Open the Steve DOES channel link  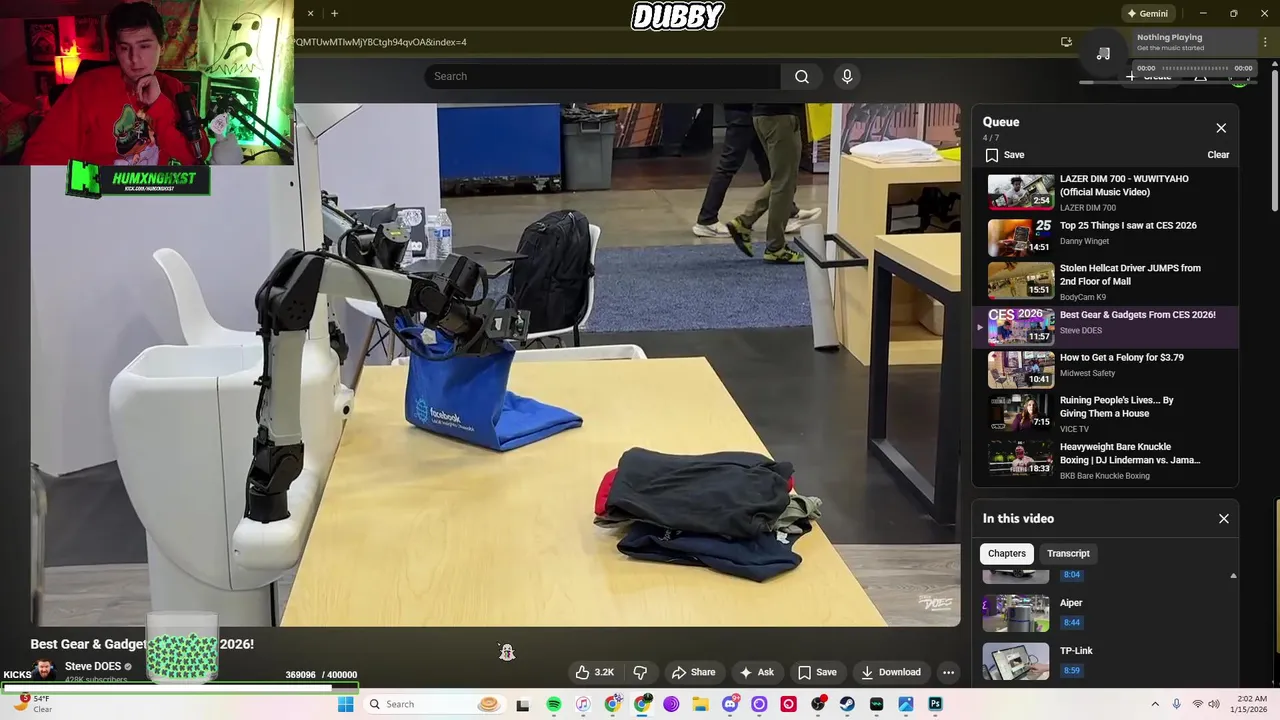click(x=93, y=666)
